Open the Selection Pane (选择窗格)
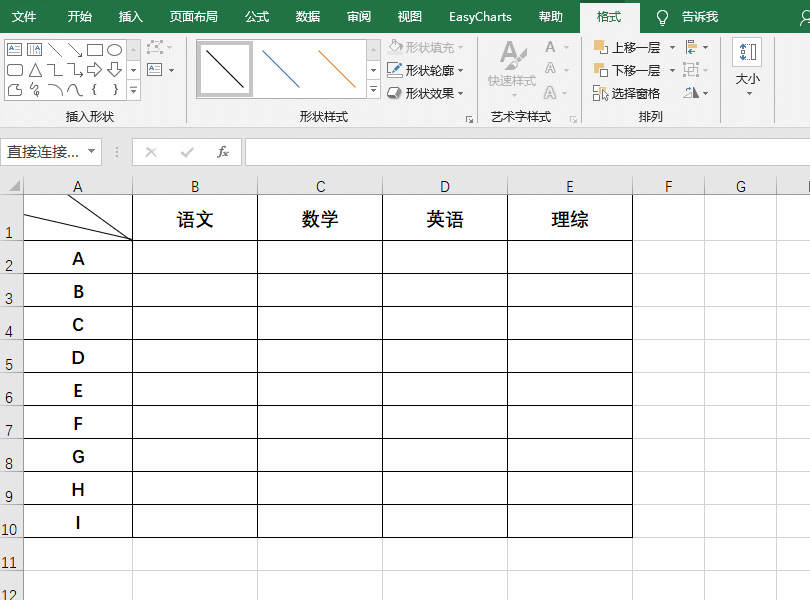The width and height of the screenshot is (810, 600). coord(626,94)
